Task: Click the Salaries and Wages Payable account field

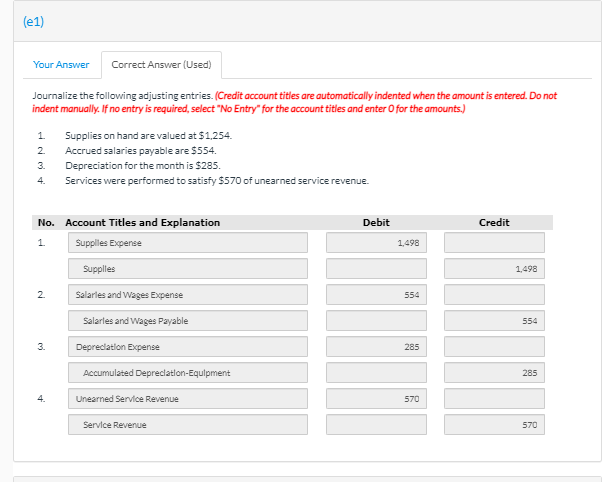Action: 188,321
